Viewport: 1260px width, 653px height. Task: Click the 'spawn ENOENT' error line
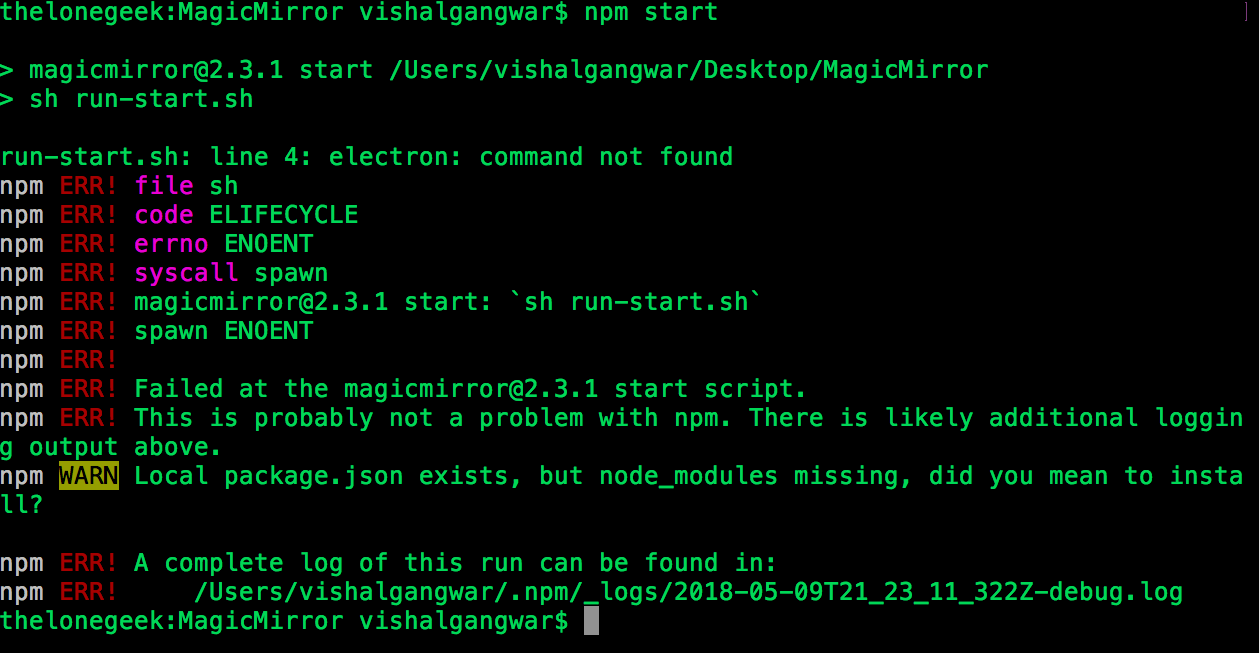pos(224,331)
